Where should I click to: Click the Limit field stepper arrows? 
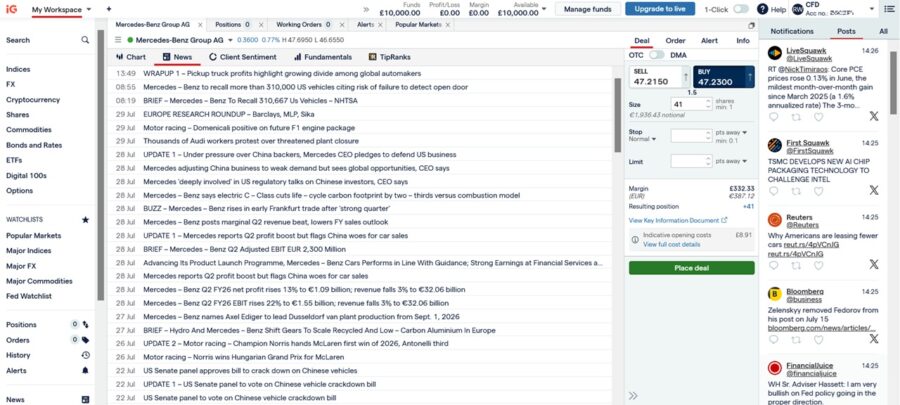click(x=708, y=161)
